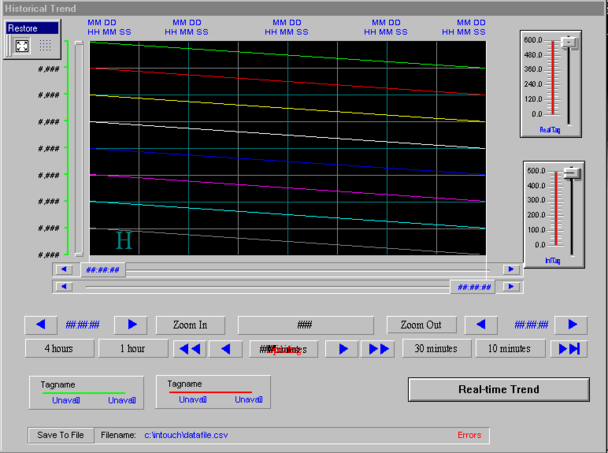Click right arrow left of Zoom In
Screen dimensions: 608x453
tap(130, 325)
